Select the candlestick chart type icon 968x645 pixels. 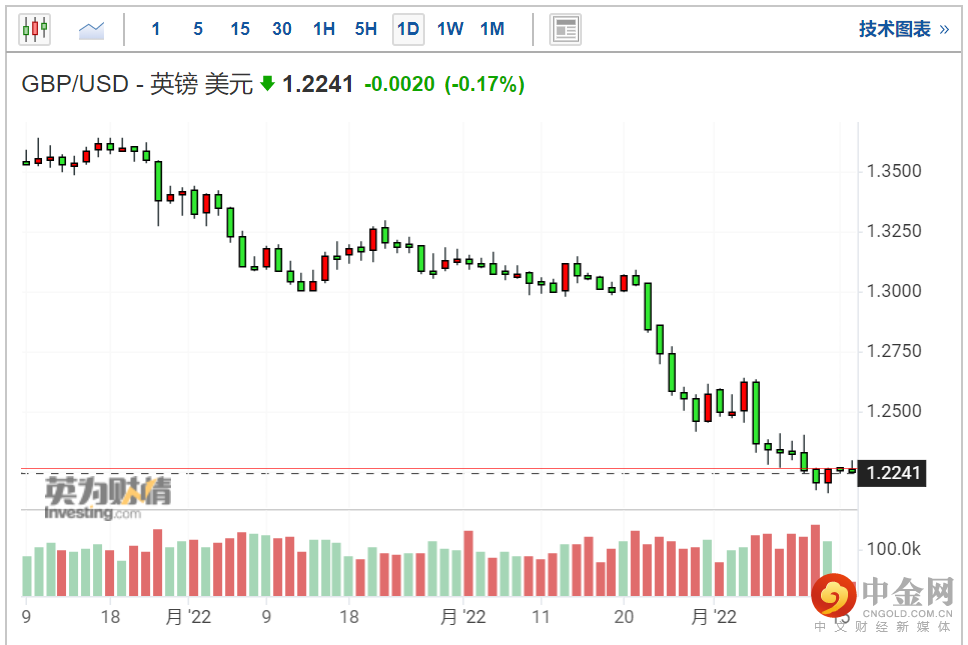(34, 29)
